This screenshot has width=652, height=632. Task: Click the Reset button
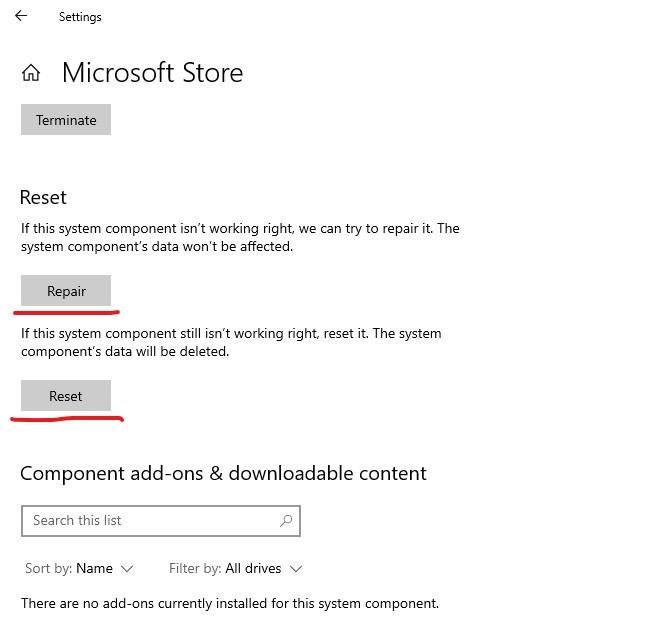tap(66, 395)
